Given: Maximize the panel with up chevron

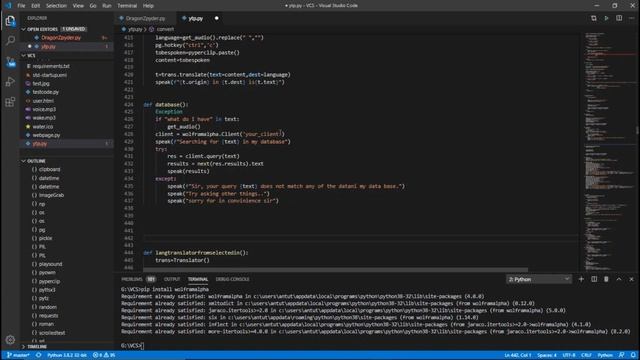Looking at the screenshot, I should tap(619, 279).
